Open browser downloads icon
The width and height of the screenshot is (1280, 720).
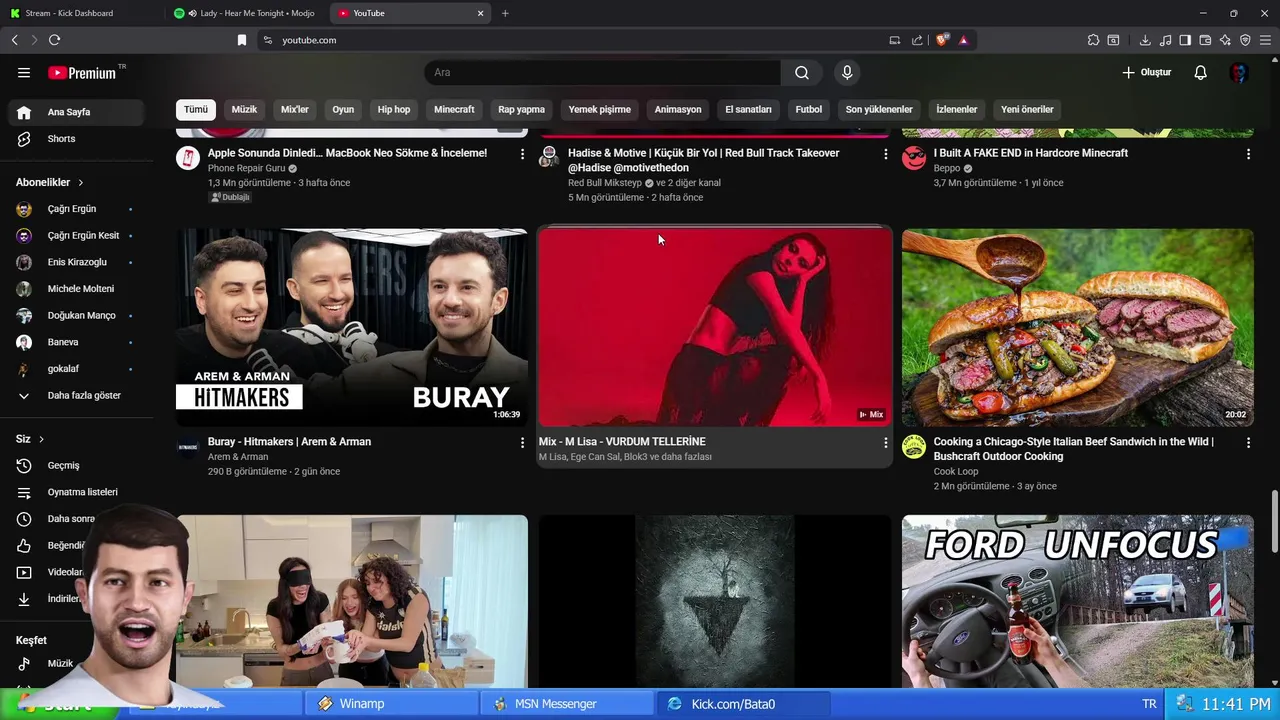tap(1145, 40)
